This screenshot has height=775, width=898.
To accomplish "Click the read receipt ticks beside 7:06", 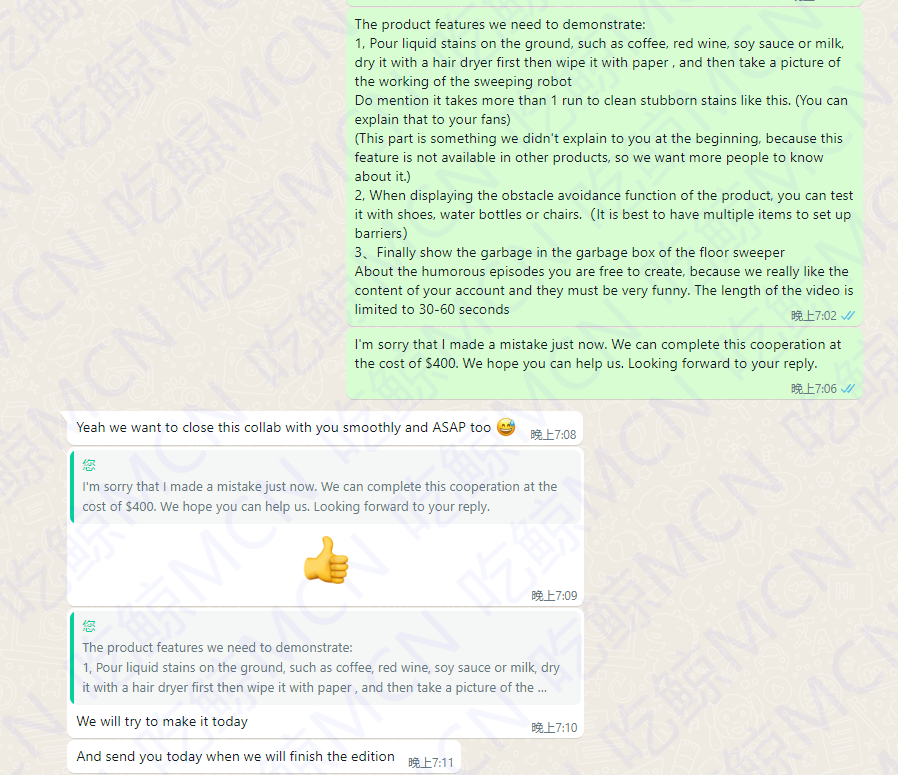I will [x=848, y=388].
